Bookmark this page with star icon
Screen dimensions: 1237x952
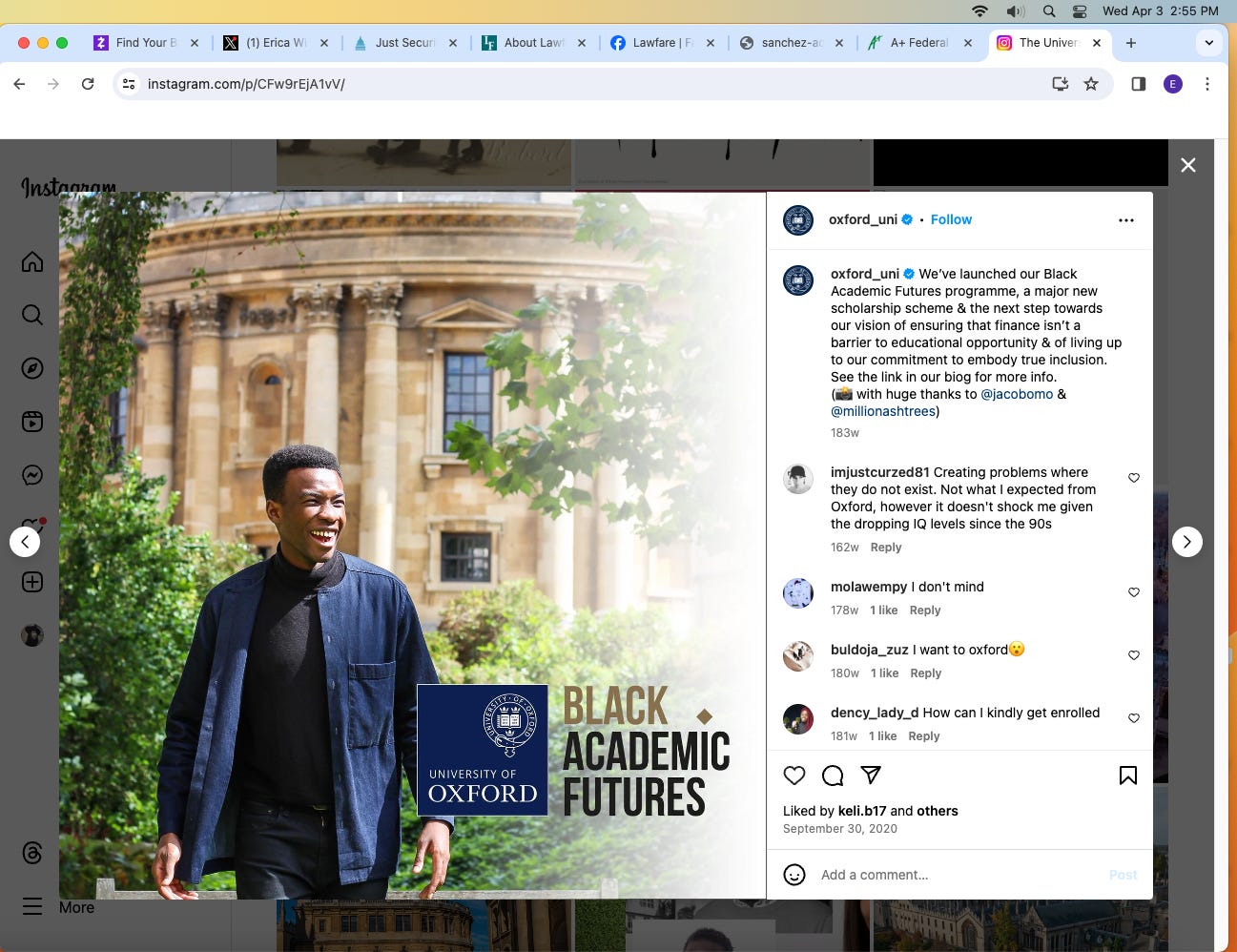point(1091,84)
